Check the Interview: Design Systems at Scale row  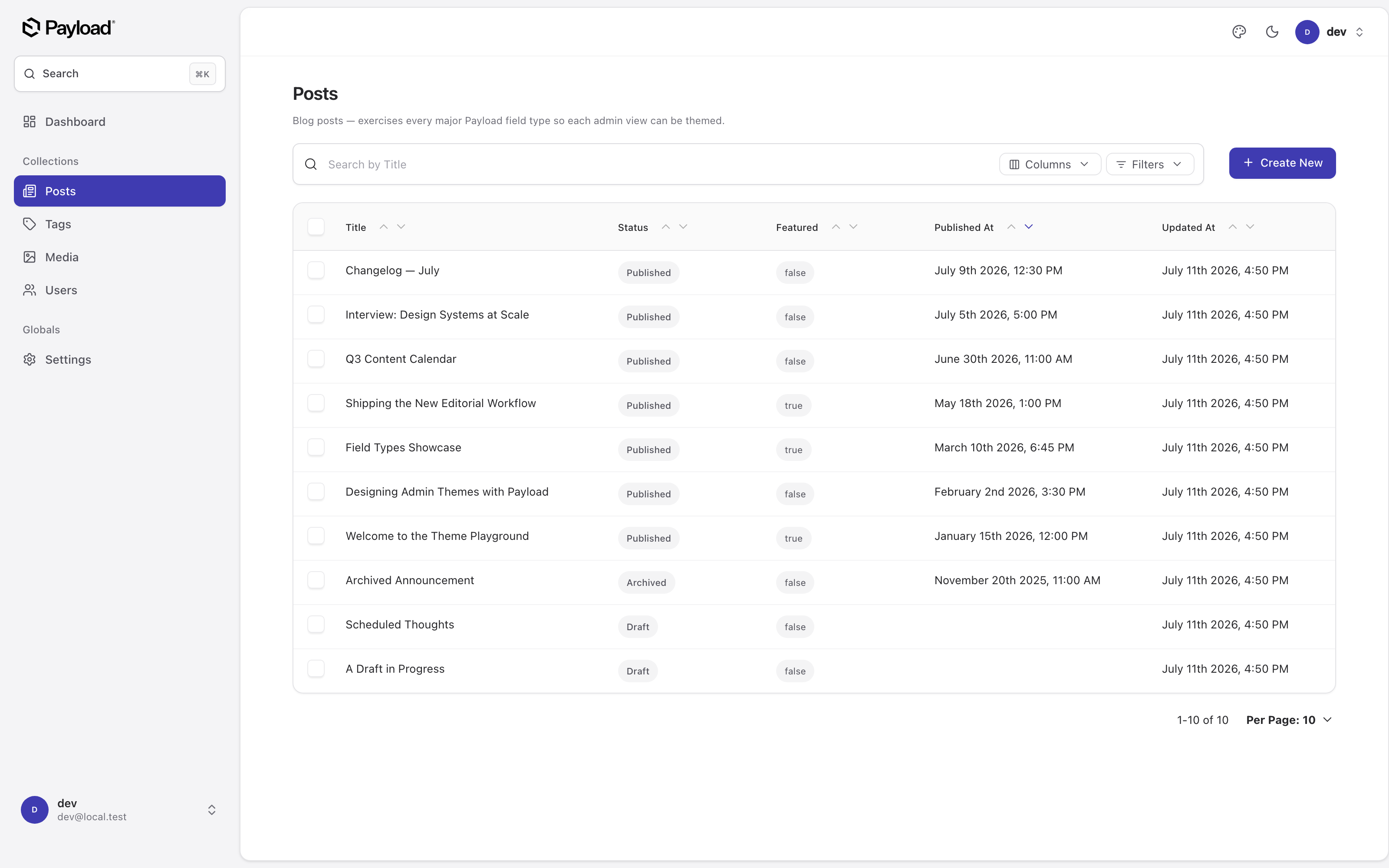coord(316,315)
